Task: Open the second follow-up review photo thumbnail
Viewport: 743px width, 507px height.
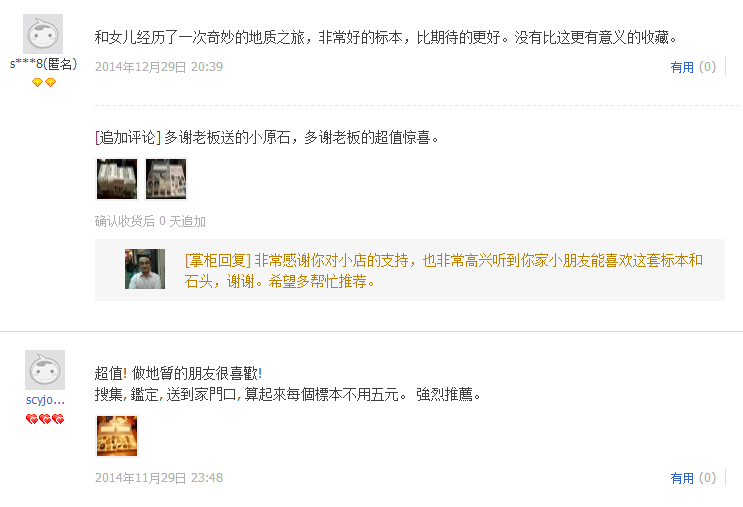Action: [x=166, y=179]
